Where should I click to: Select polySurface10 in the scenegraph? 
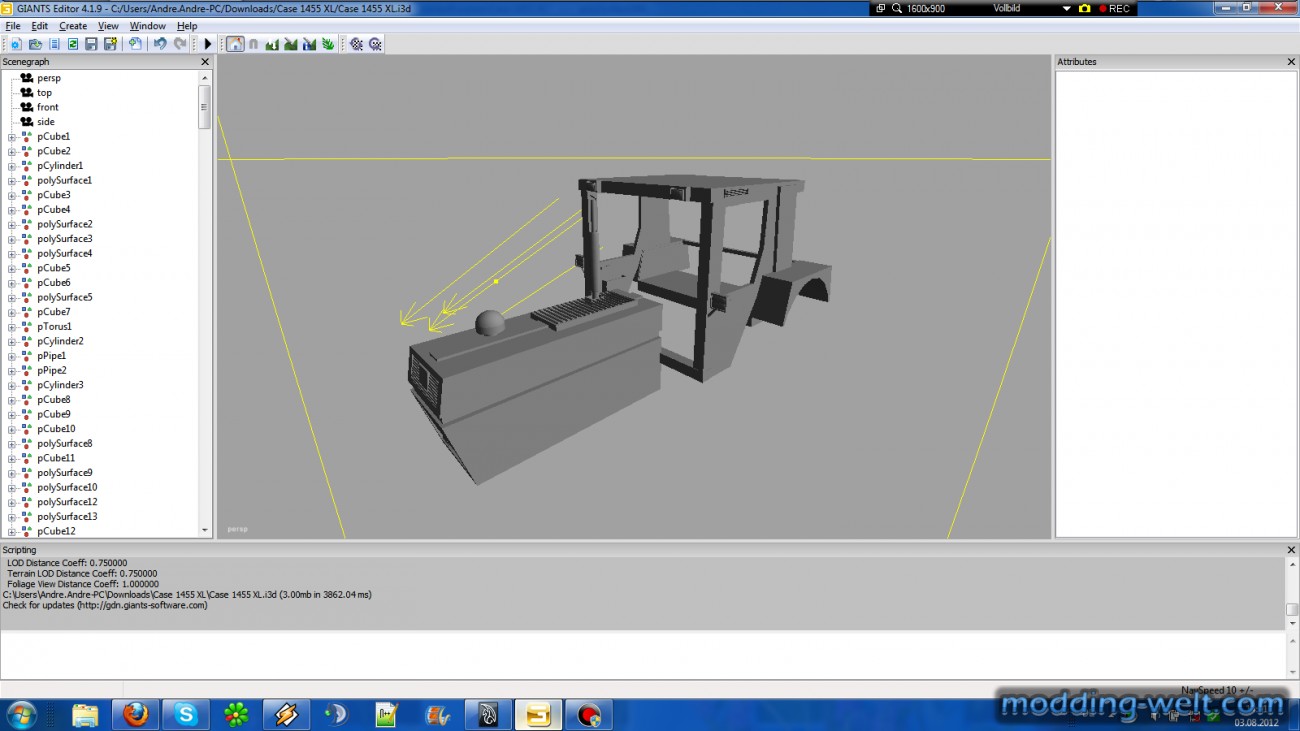point(67,487)
